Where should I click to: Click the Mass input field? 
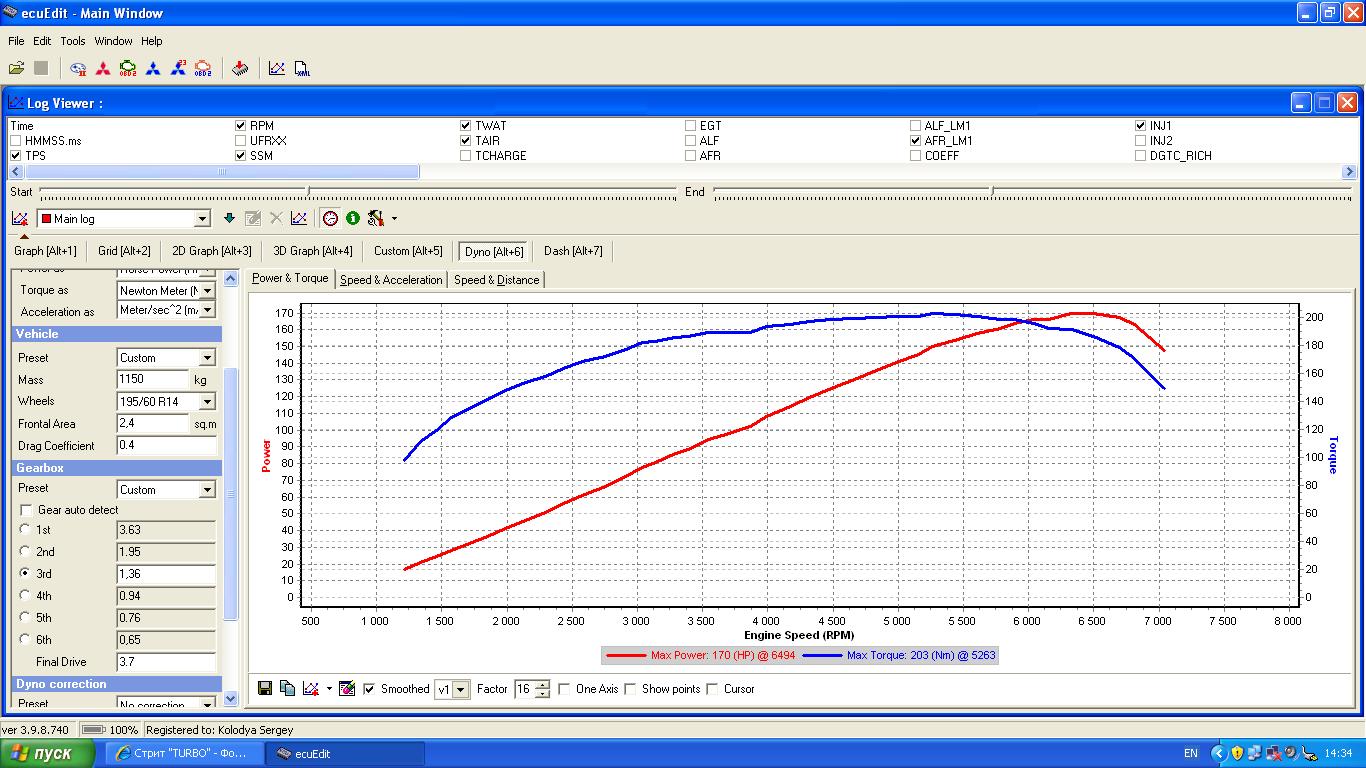click(x=153, y=379)
